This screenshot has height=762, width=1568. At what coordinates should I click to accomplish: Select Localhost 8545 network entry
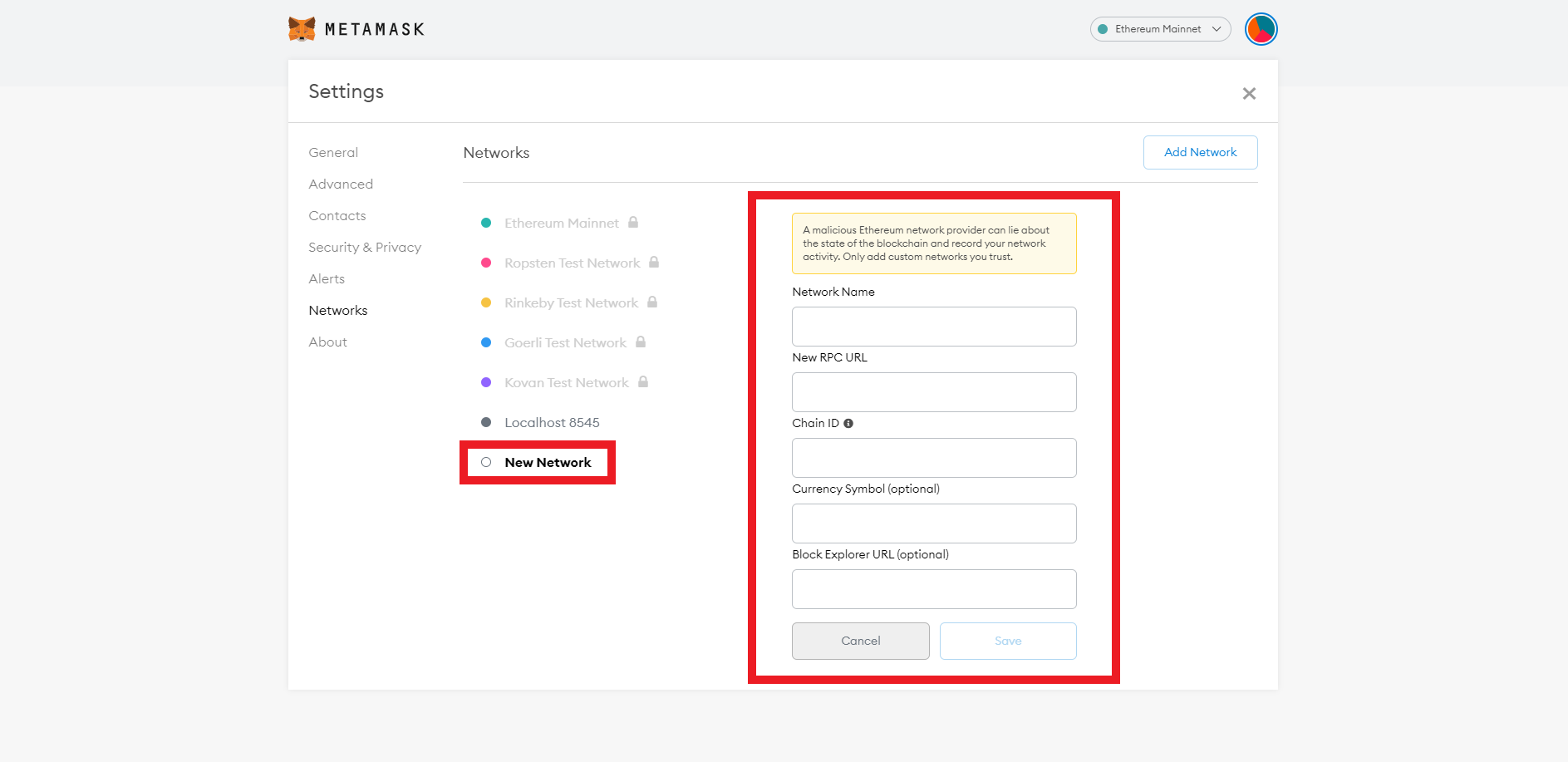coord(552,422)
